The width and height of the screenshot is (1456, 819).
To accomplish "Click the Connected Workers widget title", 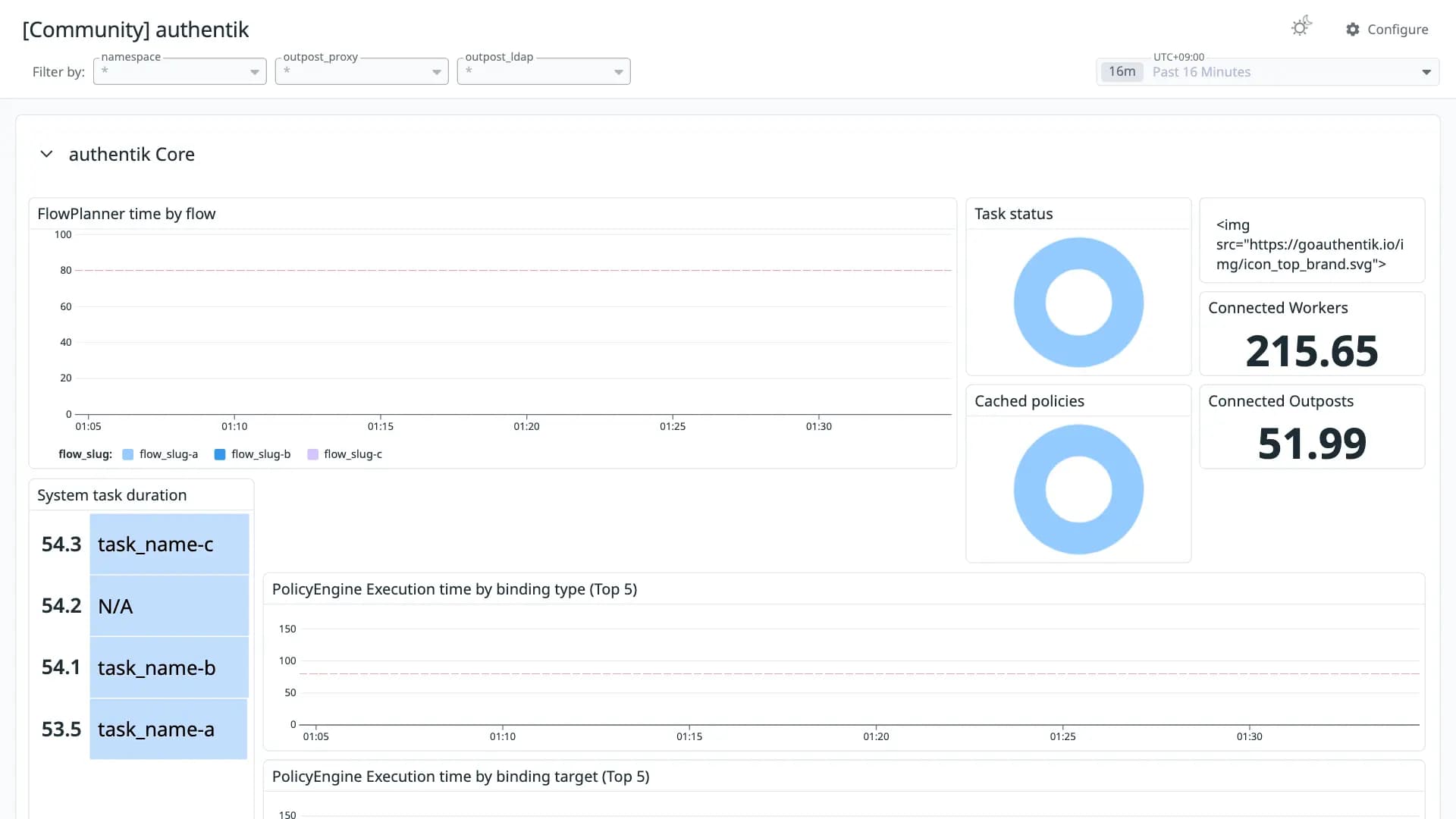I will 1278,308.
